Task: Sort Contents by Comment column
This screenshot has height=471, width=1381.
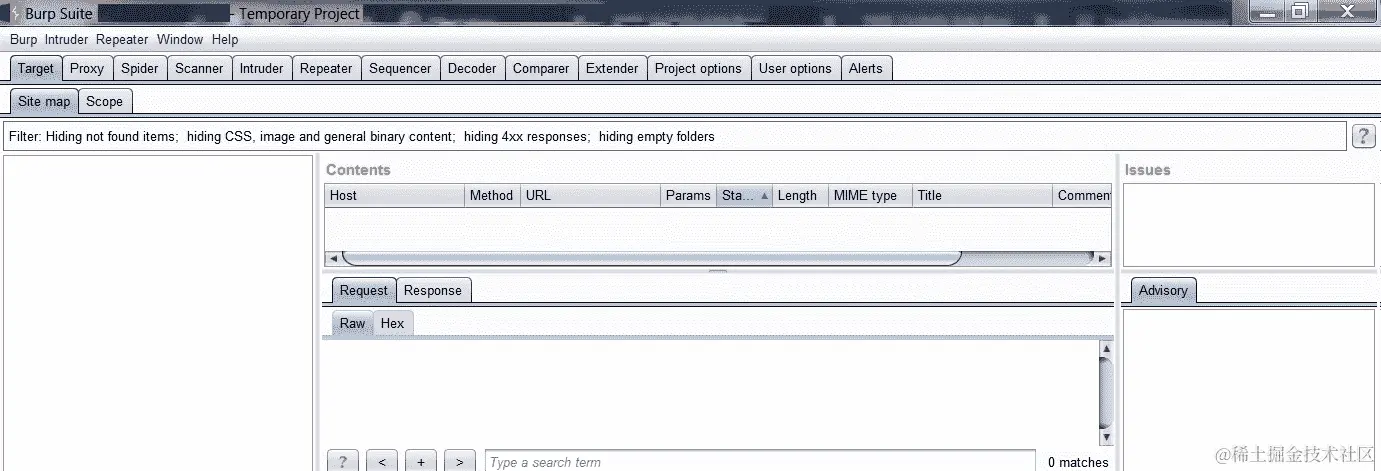Action: coord(1083,196)
